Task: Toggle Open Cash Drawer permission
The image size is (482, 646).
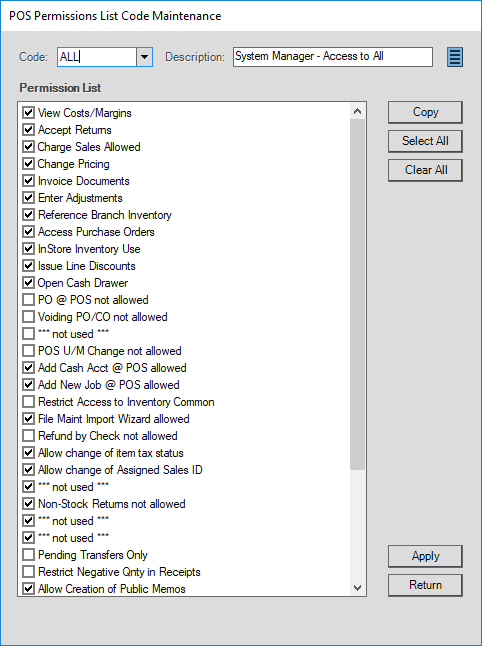Action: [x=28, y=283]
